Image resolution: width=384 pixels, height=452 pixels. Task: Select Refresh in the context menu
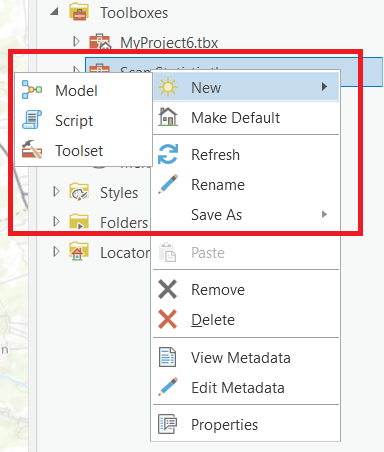coord(246,155)
